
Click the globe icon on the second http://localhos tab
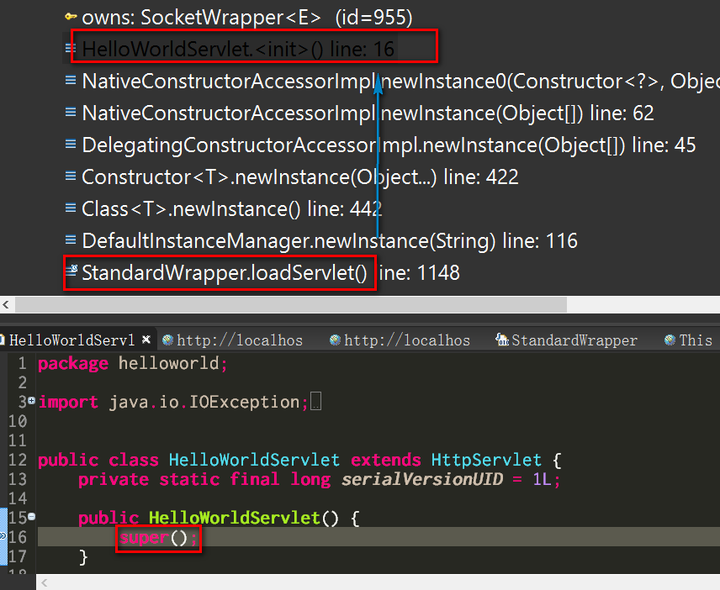click(335, 340)
